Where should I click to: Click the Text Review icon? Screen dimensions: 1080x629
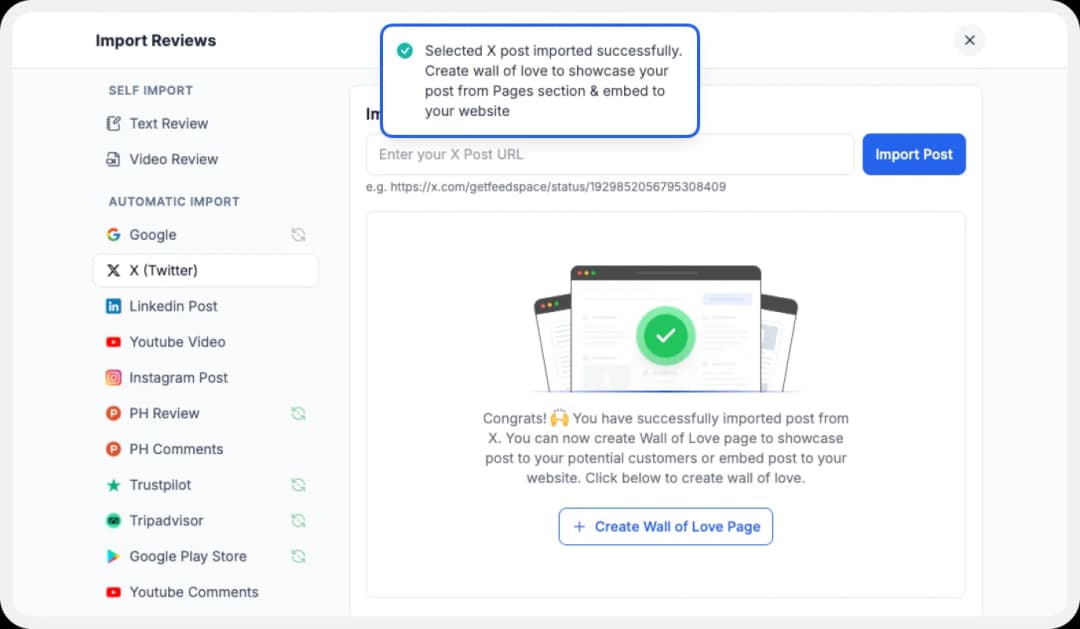[116, 123]
